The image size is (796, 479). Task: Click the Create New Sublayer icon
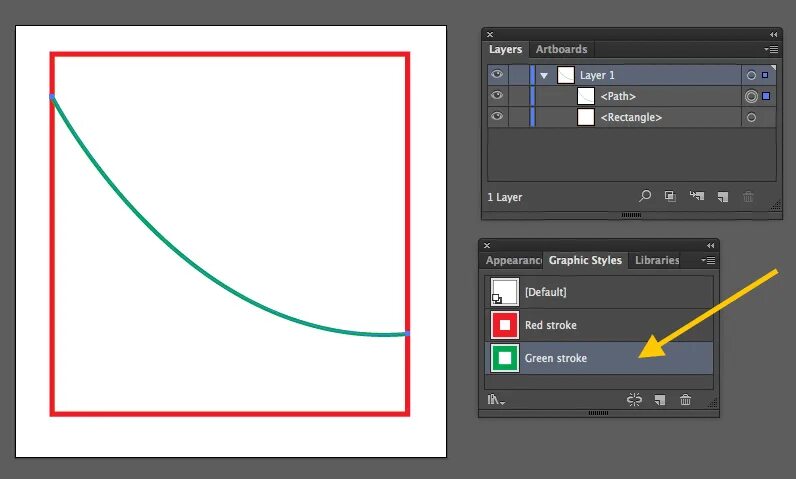(x=696, y=197)
